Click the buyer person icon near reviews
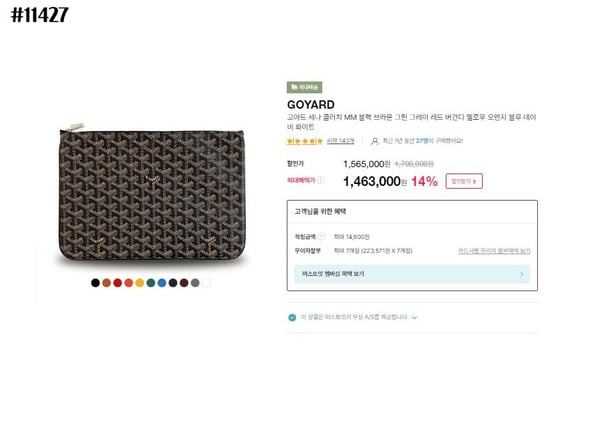This screenshot has width=600, height=427. [x=374, y=141]
